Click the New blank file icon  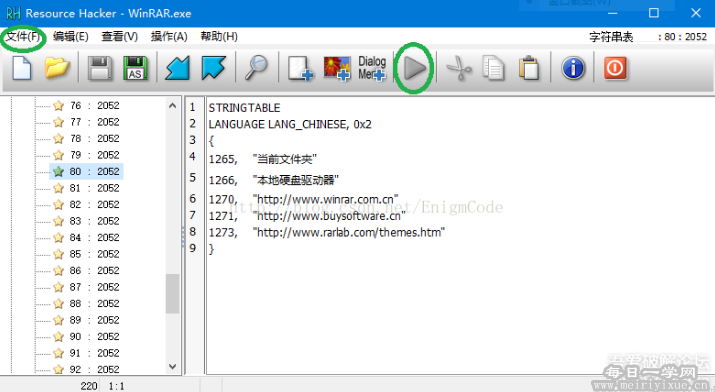pos(22,68)
